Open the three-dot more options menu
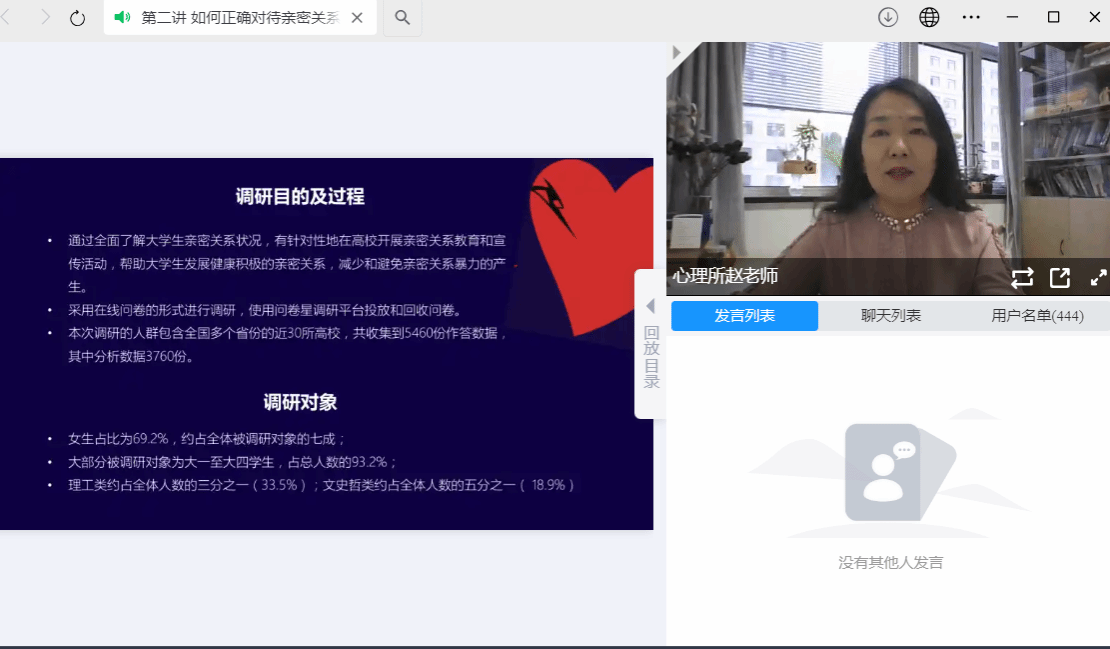 [971, 17]
